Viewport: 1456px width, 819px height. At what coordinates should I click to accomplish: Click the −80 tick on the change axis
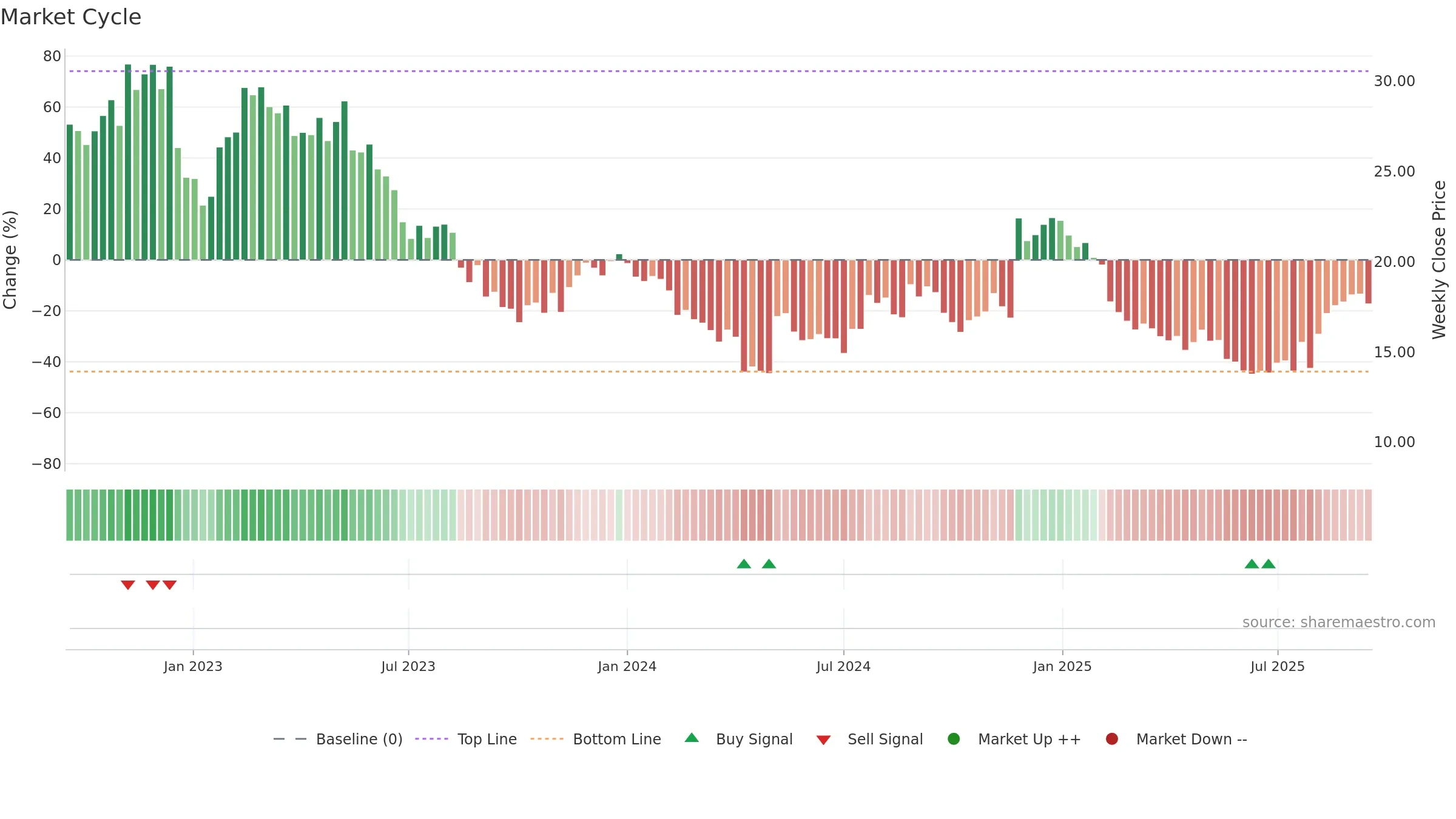point(47,464)
